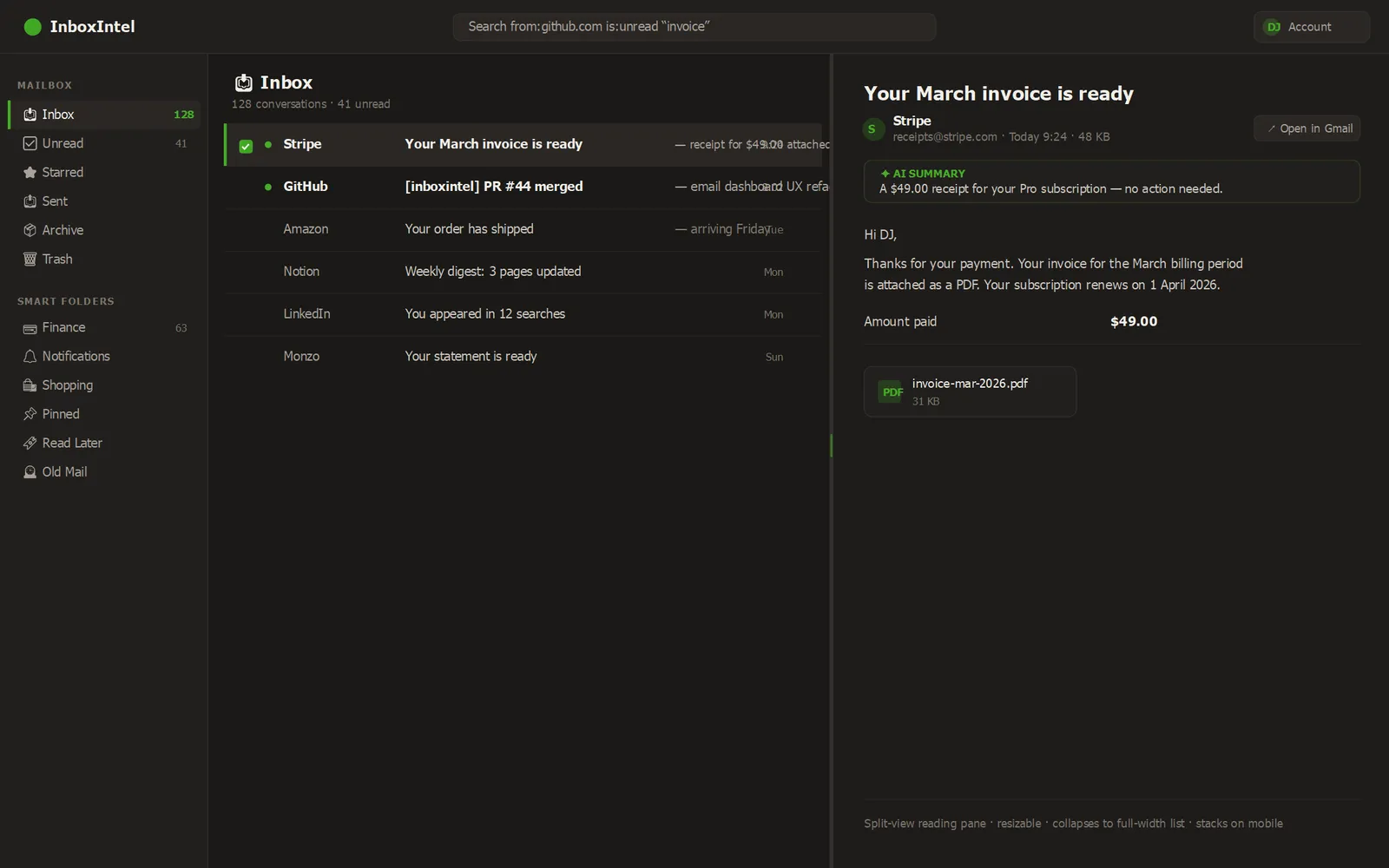
Task: Open the Monzo statement email
Action: tap(523, 357)
